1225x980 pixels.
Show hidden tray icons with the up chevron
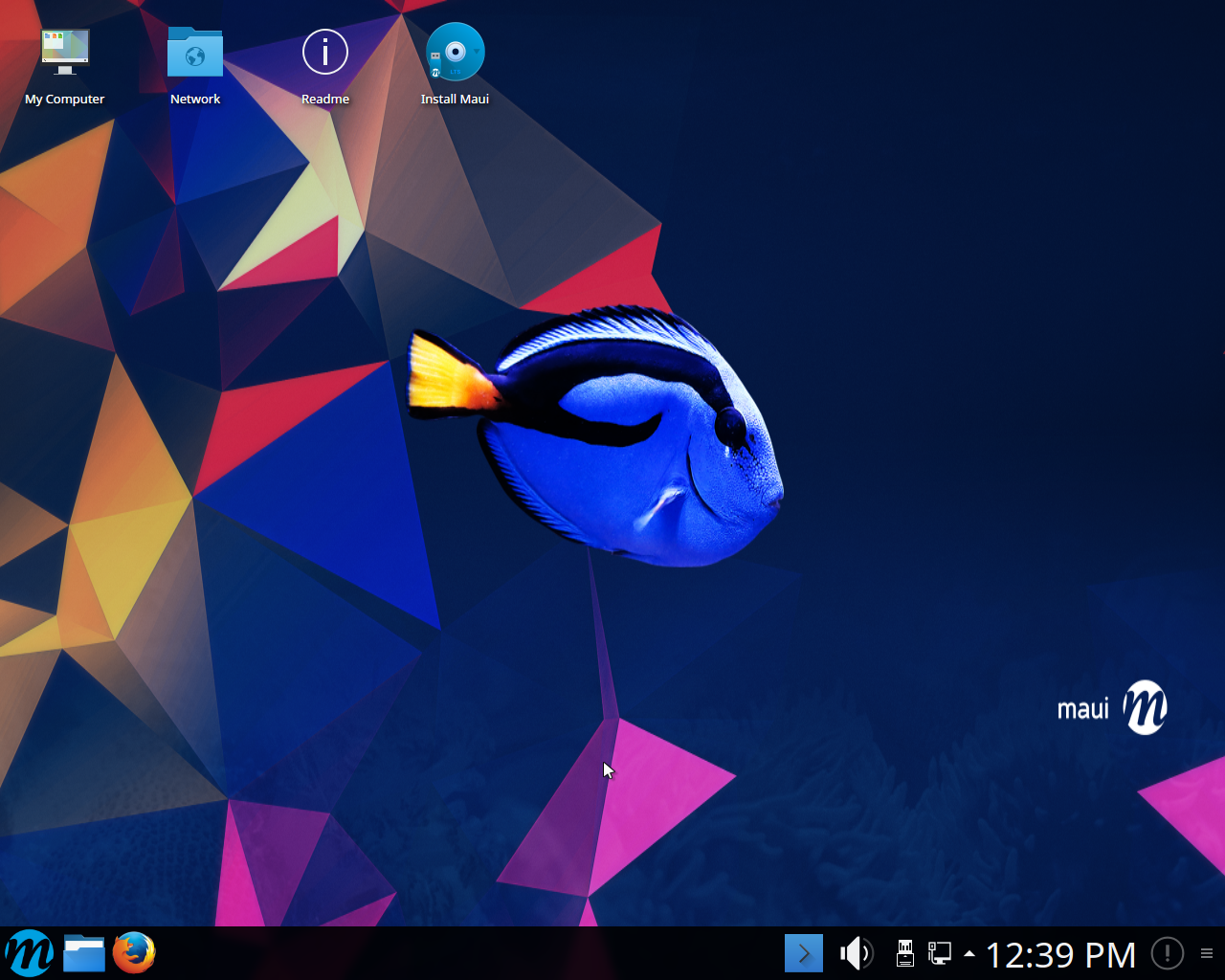(x=969, y=953)
